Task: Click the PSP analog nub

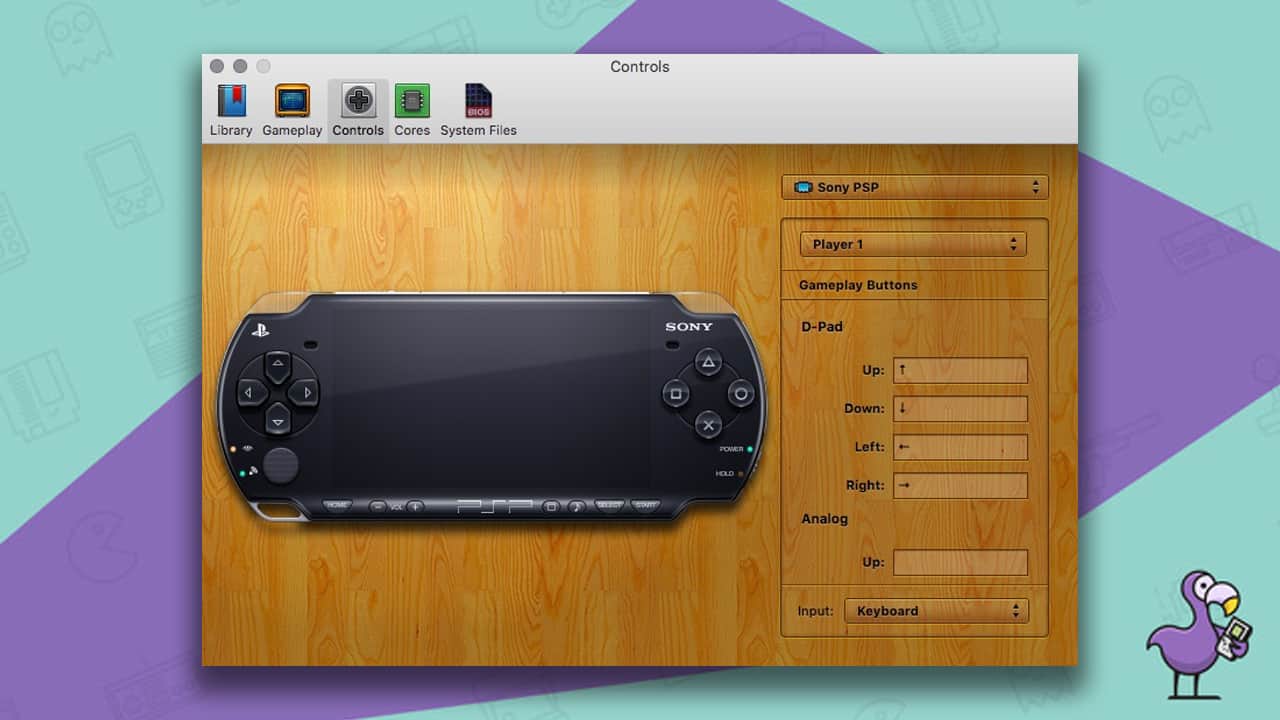Action: (x=281, y=465)
